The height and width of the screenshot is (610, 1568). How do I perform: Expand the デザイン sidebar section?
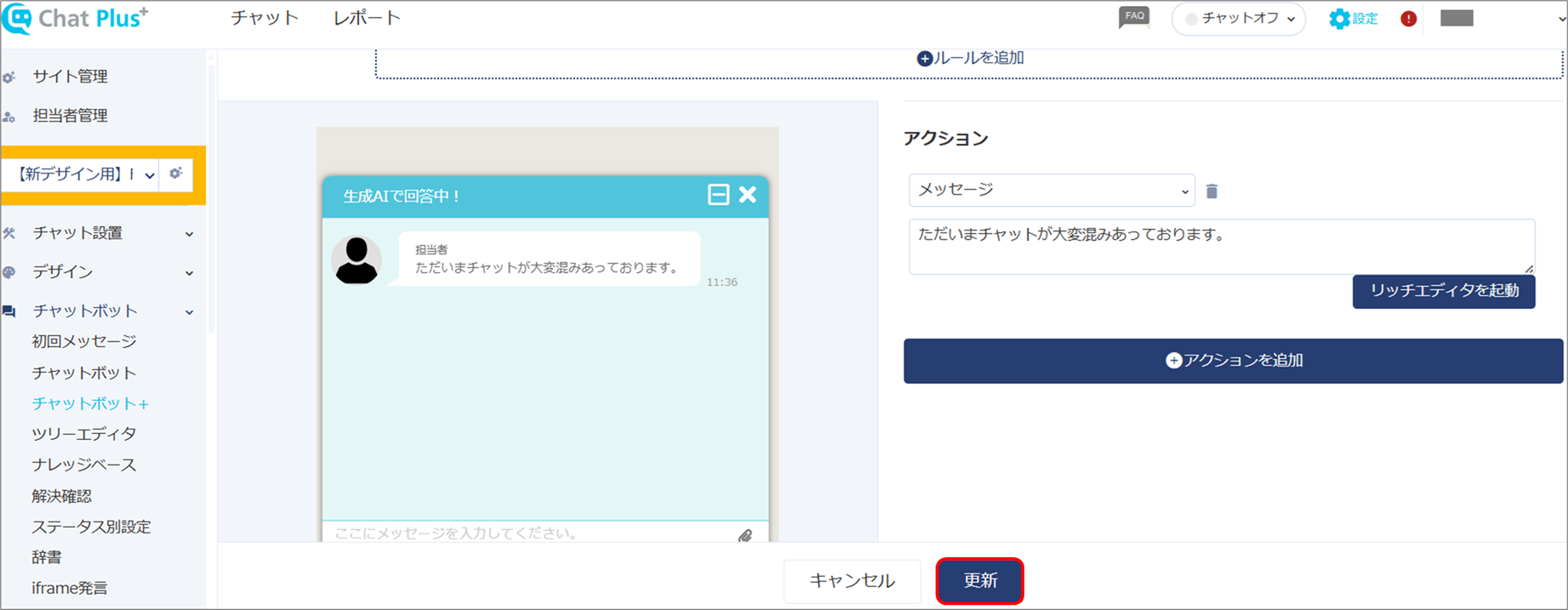[x=189, y=273]
